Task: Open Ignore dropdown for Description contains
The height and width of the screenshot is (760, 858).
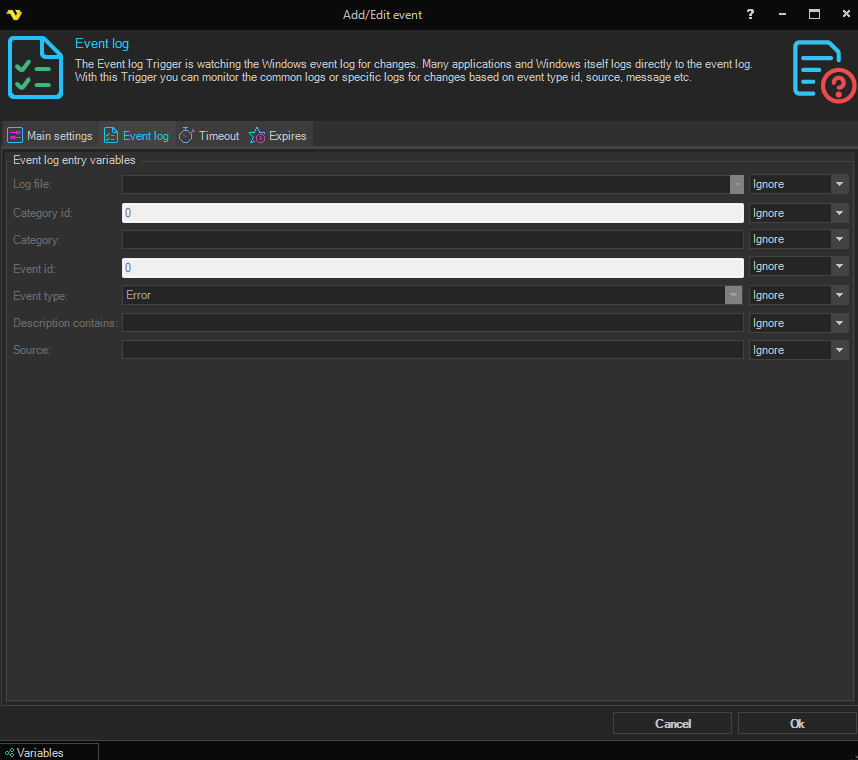Action: click(839, 323)
